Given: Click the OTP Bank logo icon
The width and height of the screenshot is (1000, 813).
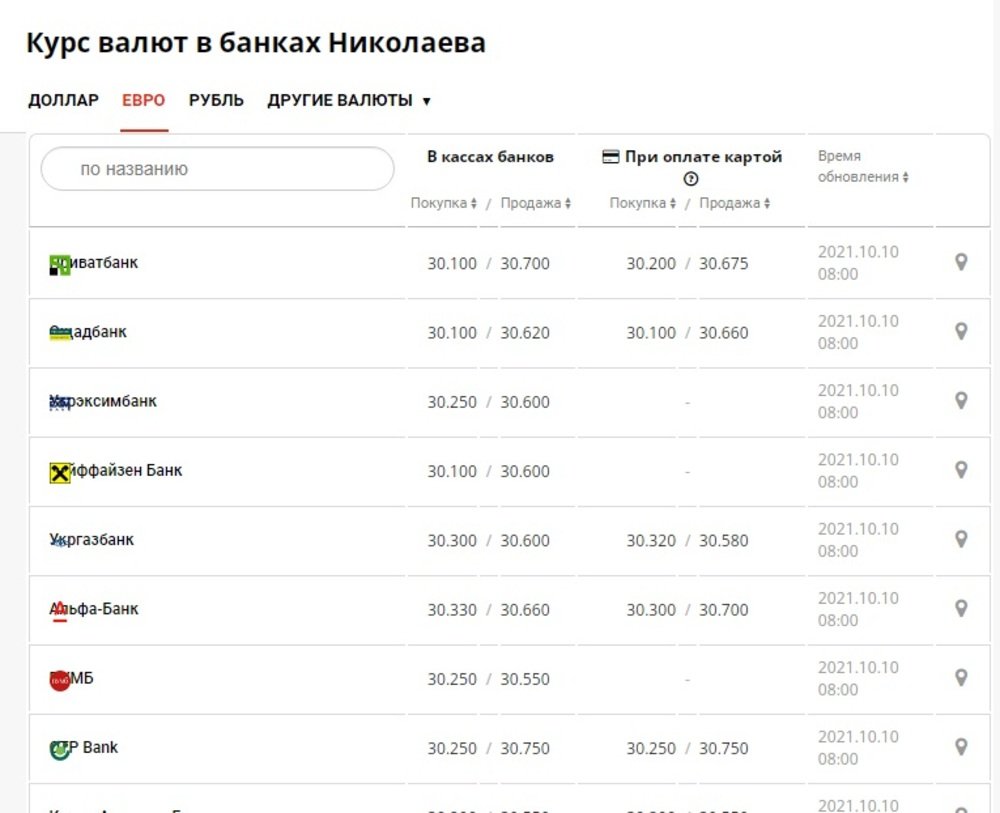Looking at the screenshot, I should (60, 751).
